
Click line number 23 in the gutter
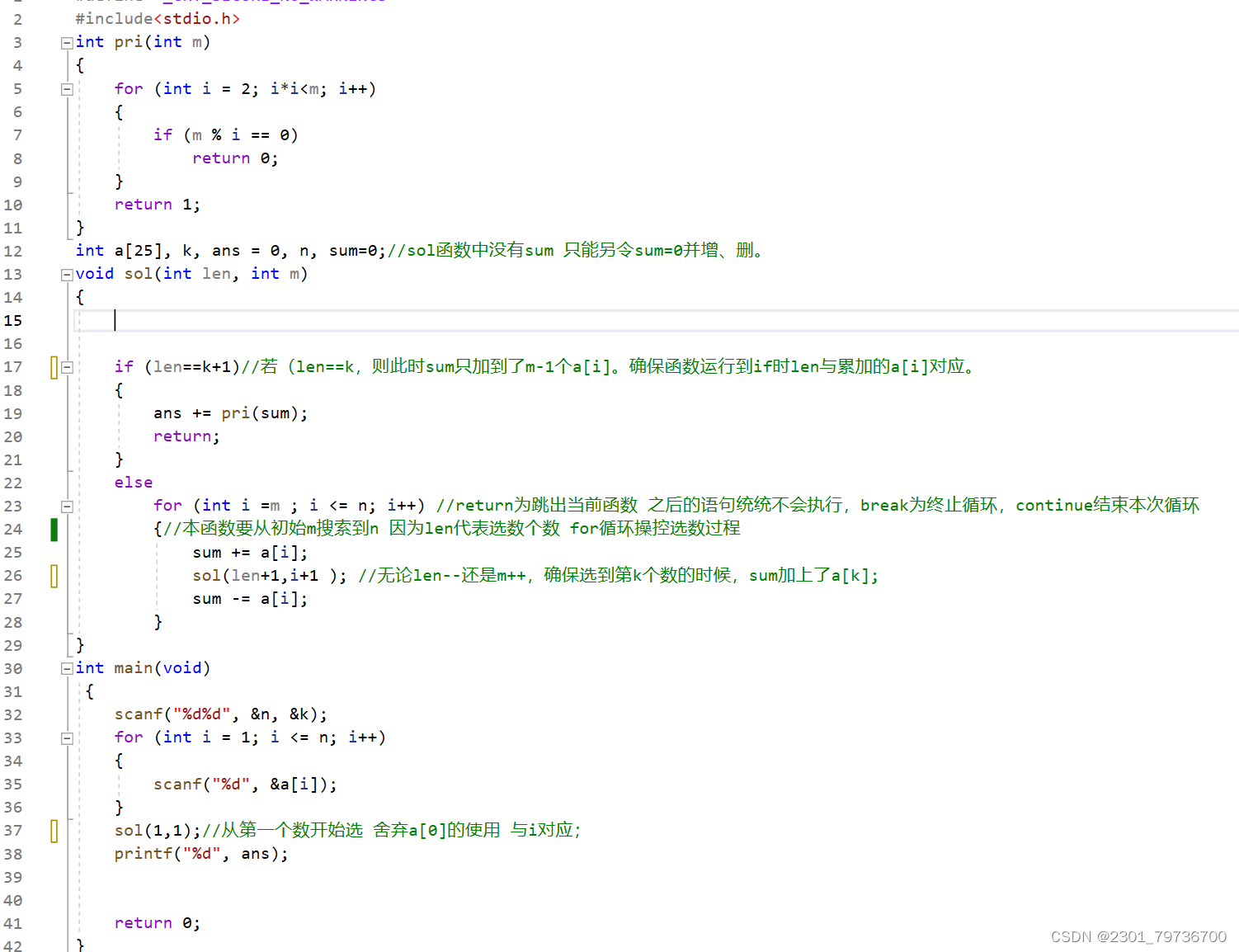point(13,506)
